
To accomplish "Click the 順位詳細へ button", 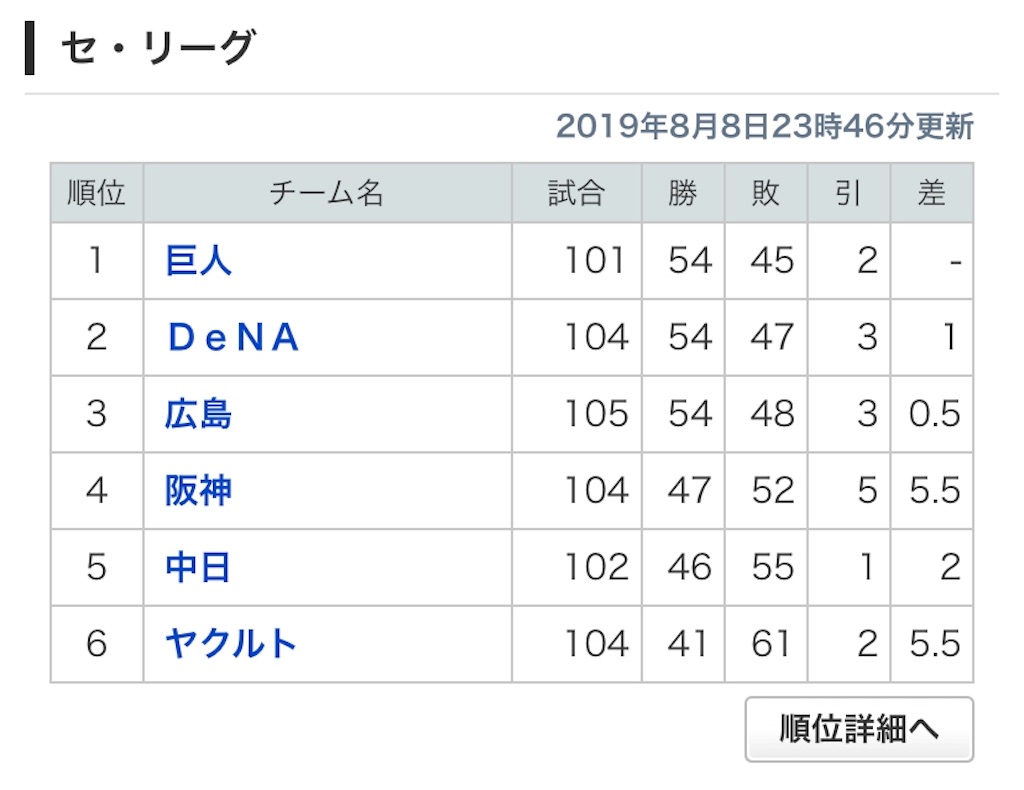I will click(x=859, y=729).
